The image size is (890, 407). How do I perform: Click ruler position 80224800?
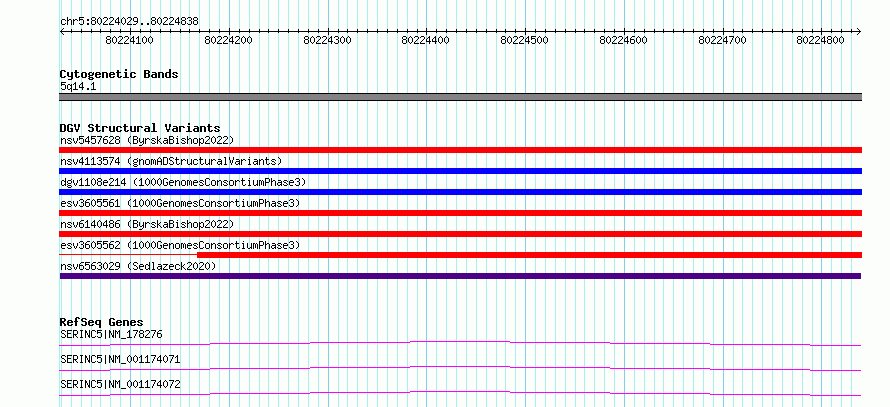pos(821,40)
